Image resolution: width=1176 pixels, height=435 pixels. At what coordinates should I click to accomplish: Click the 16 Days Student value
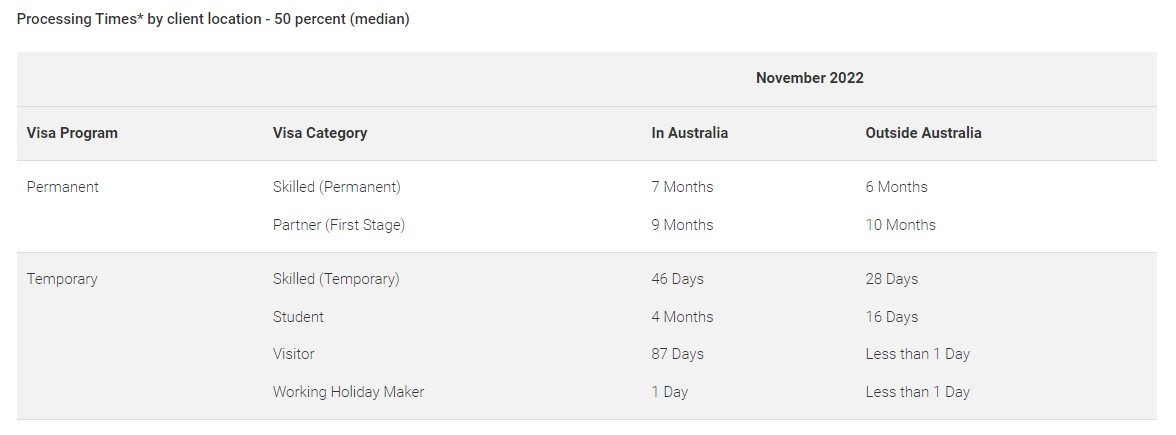[x=891, y=317]
